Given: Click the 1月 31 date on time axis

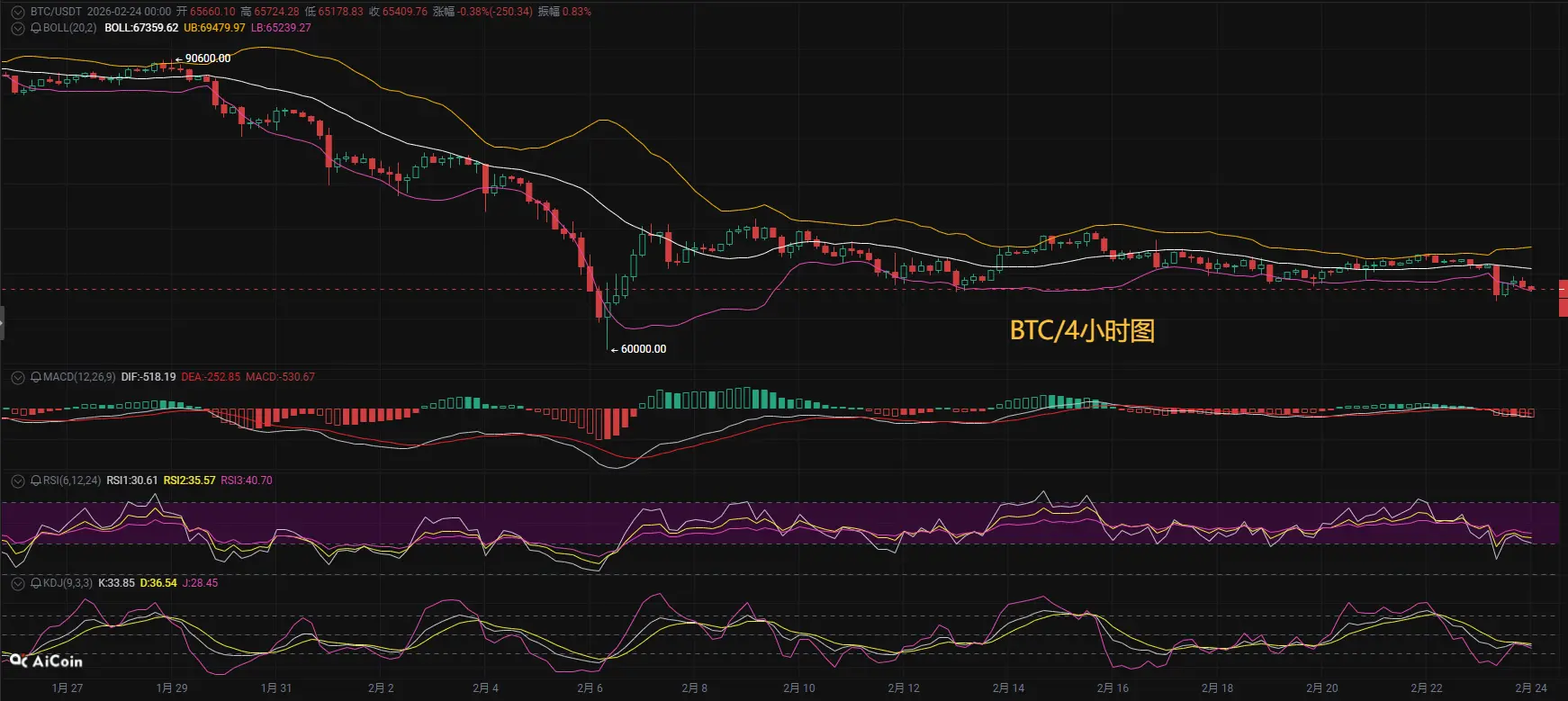Looking at the screenshot, I should (x=276, y=688).
